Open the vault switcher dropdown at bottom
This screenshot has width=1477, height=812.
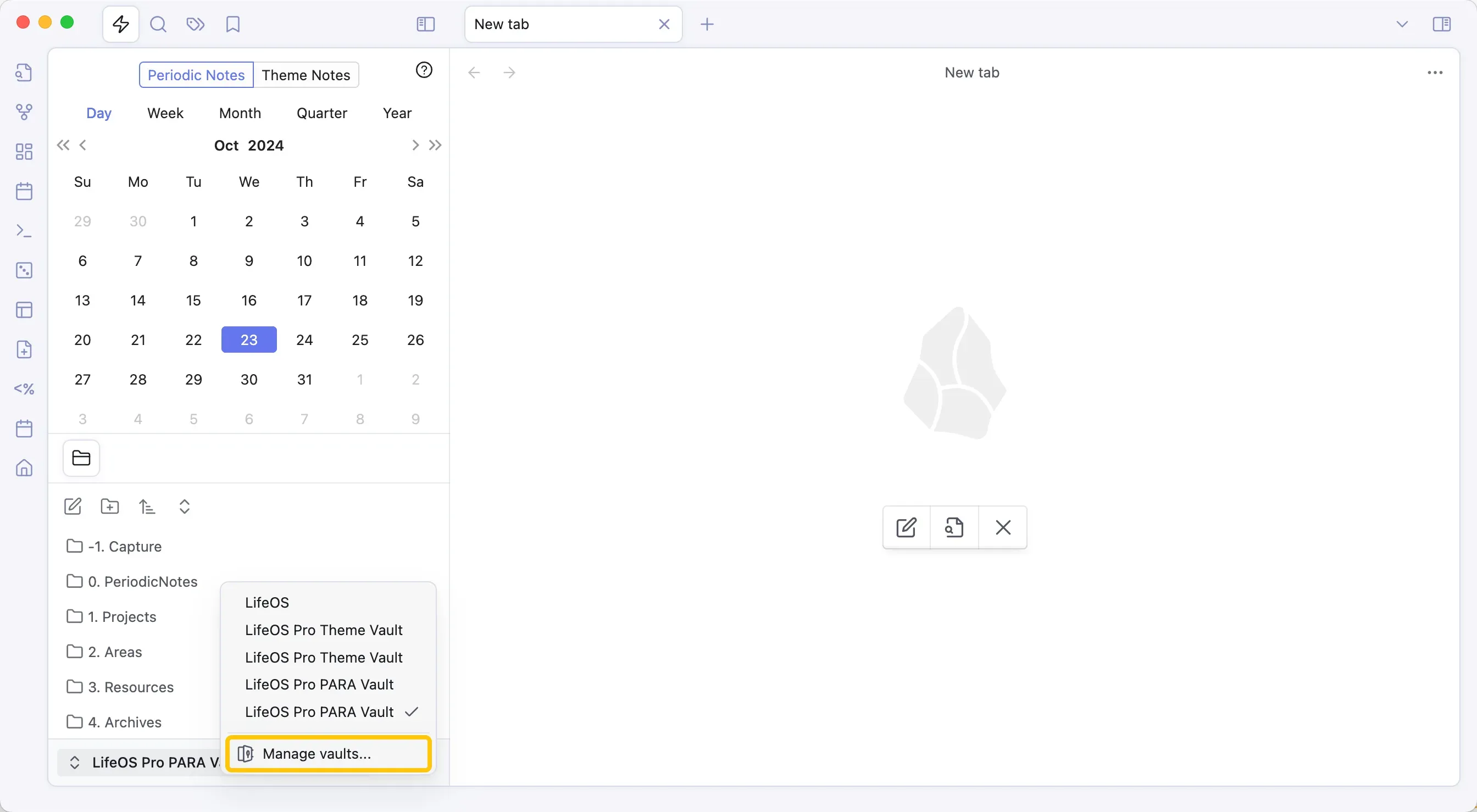(139, 762)
